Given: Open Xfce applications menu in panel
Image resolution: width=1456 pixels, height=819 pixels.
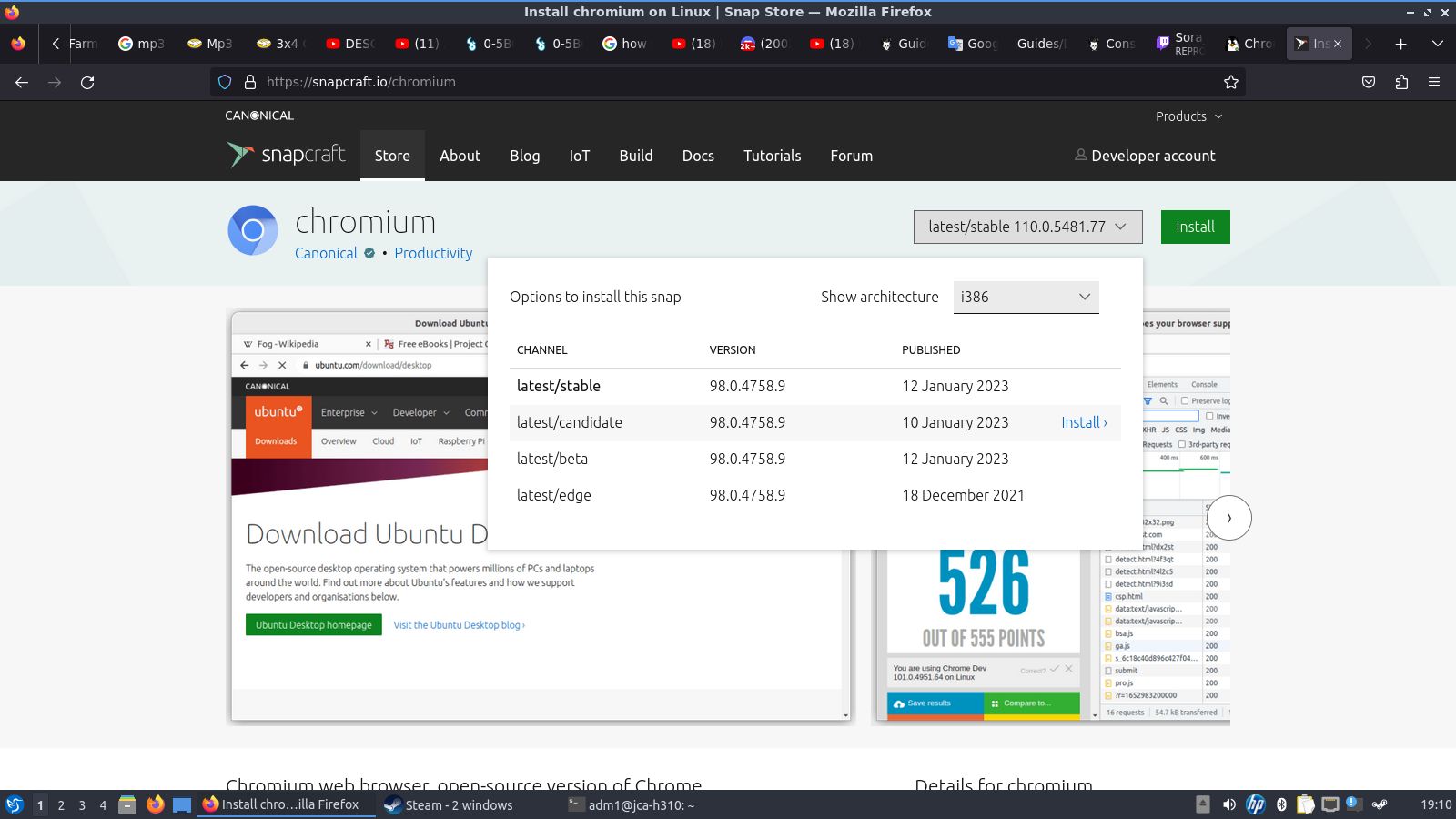Looking at the screenshot, I should click(14, 804).
